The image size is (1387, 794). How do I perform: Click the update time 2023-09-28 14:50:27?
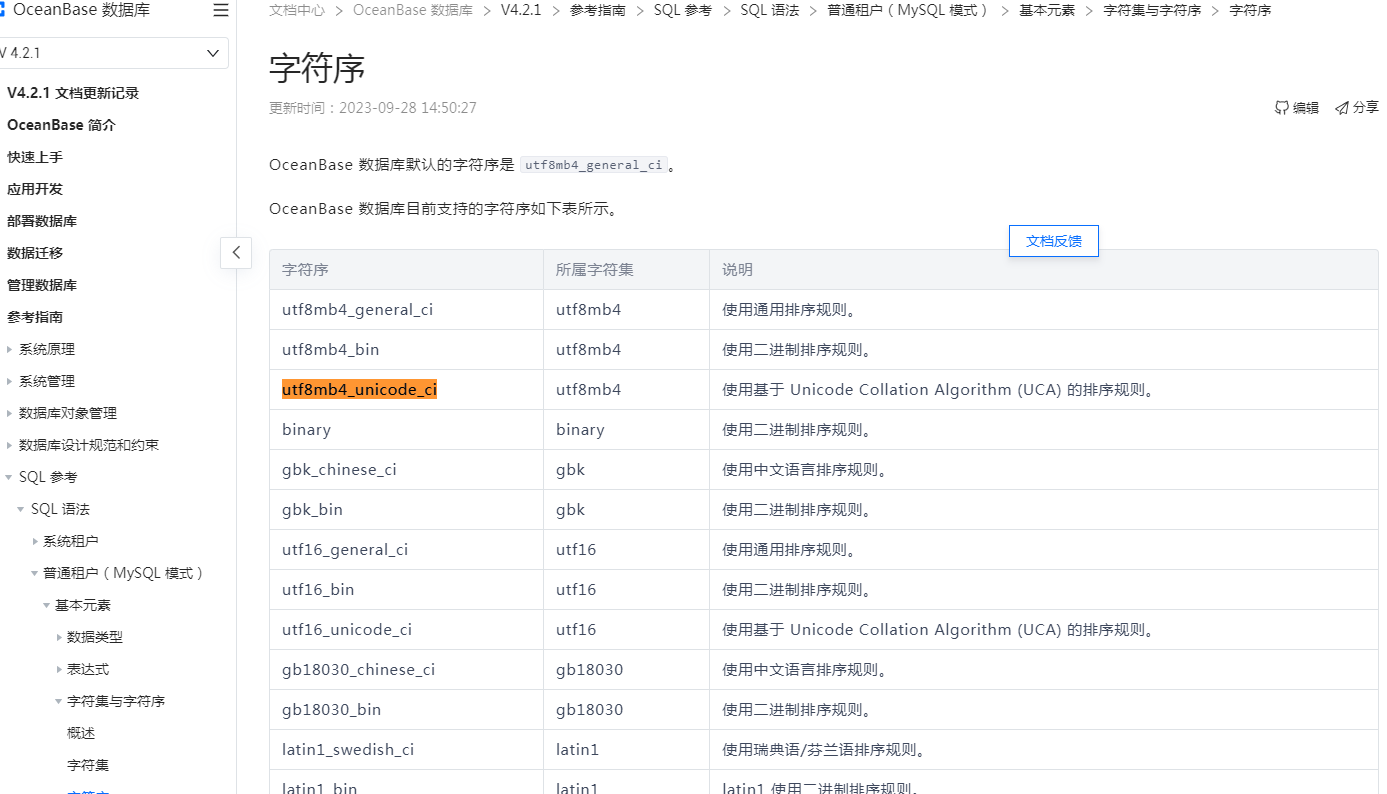[408, 108]
